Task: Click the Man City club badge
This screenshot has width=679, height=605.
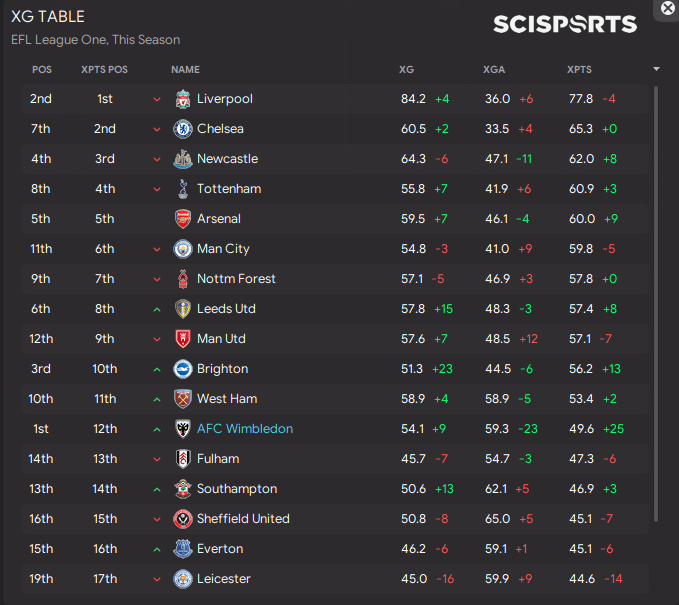Action: click(183, 249)
